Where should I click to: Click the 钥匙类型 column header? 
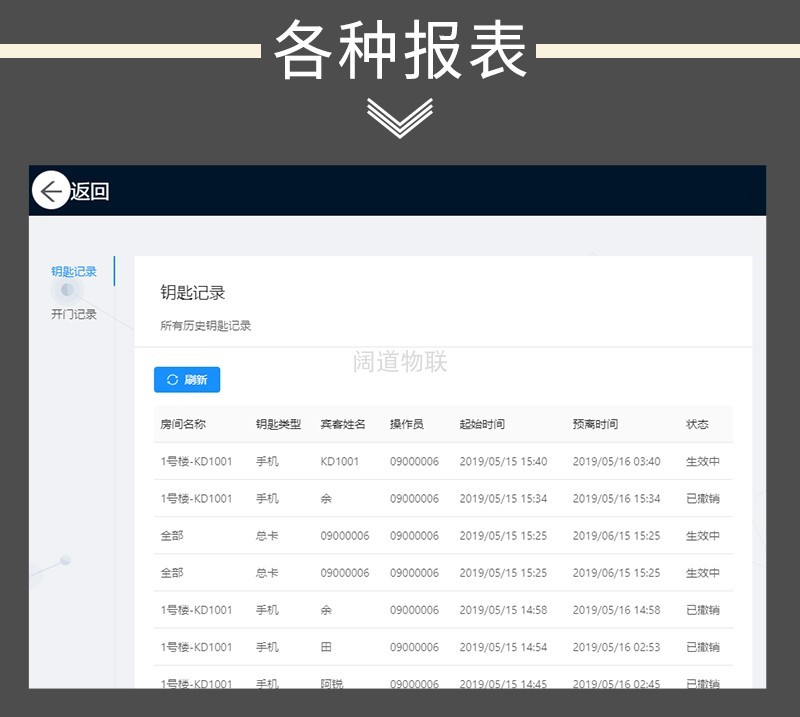tap(279, 424)
